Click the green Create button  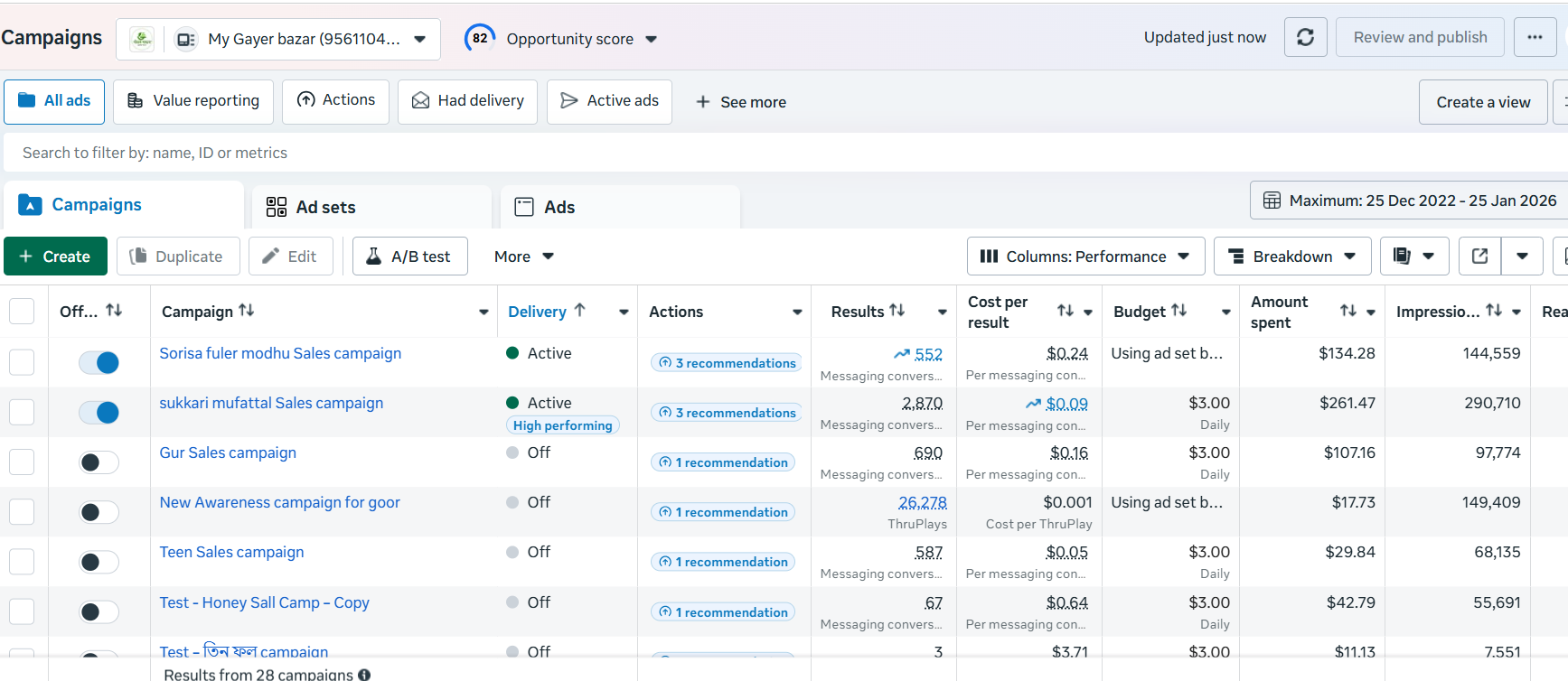pyautogui.click(x=55, y=257)
